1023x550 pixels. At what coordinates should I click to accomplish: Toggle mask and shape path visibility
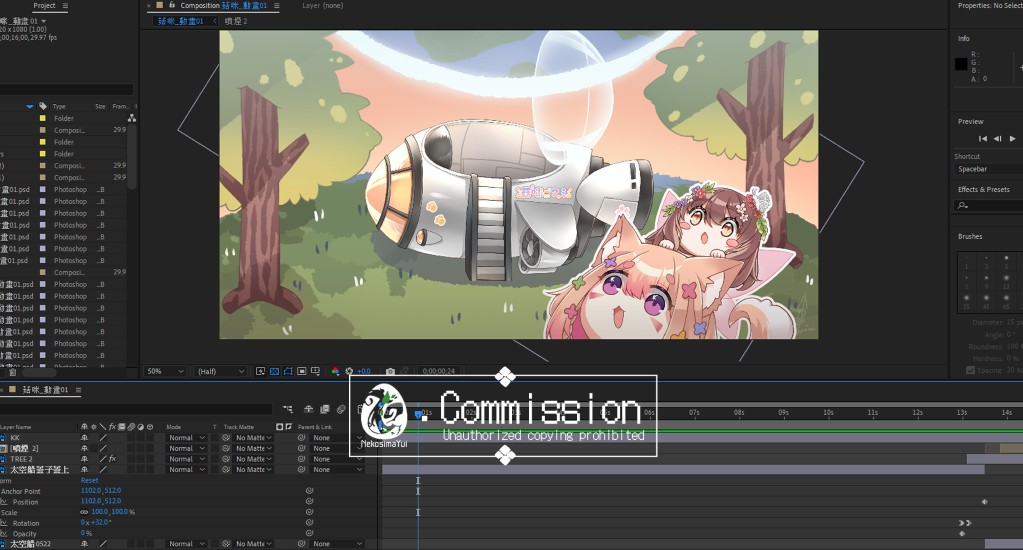(x=287, y=371)
